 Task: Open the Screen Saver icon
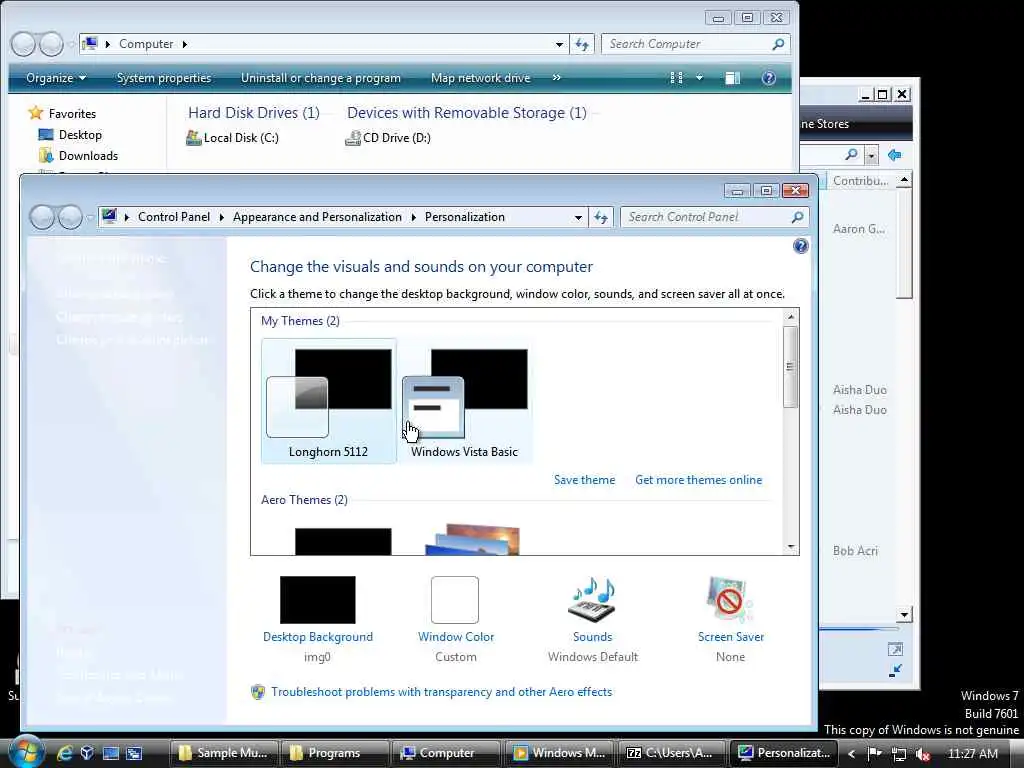tap(730, 600)
